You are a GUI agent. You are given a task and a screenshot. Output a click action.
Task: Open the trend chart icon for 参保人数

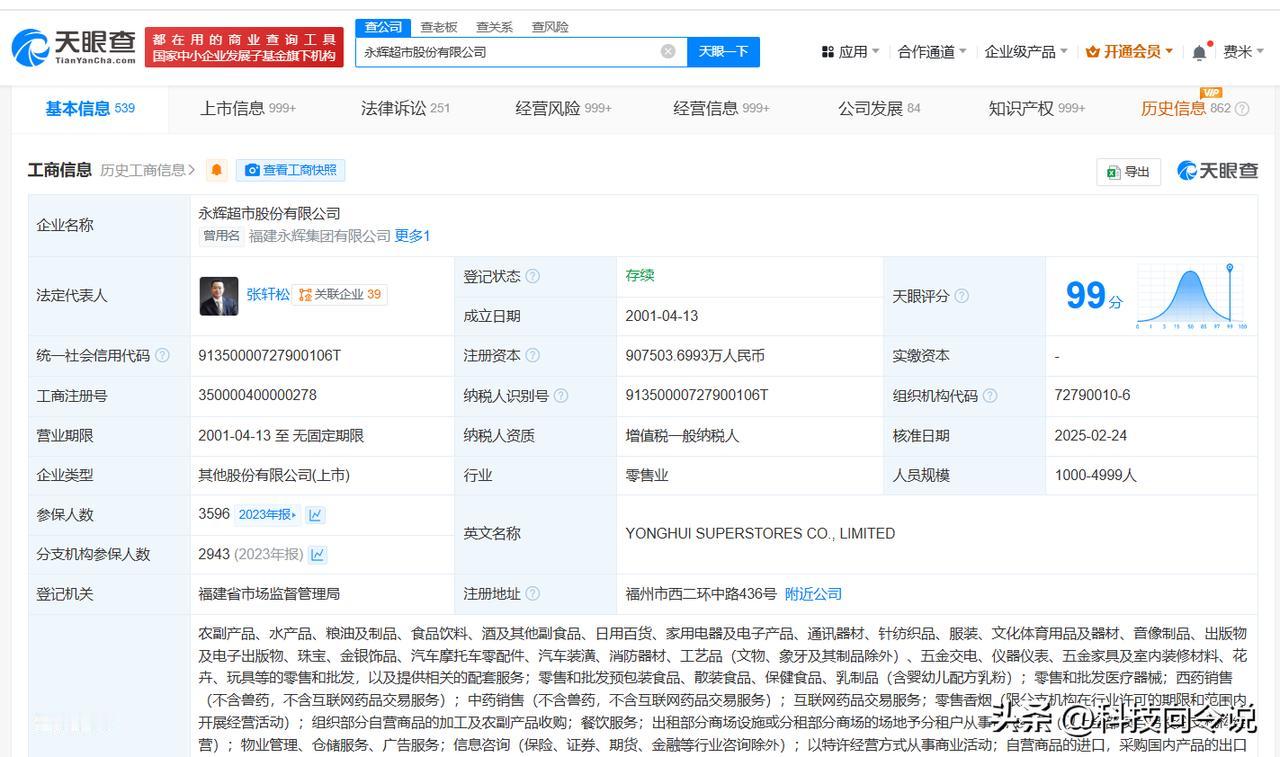coord(316,515)
